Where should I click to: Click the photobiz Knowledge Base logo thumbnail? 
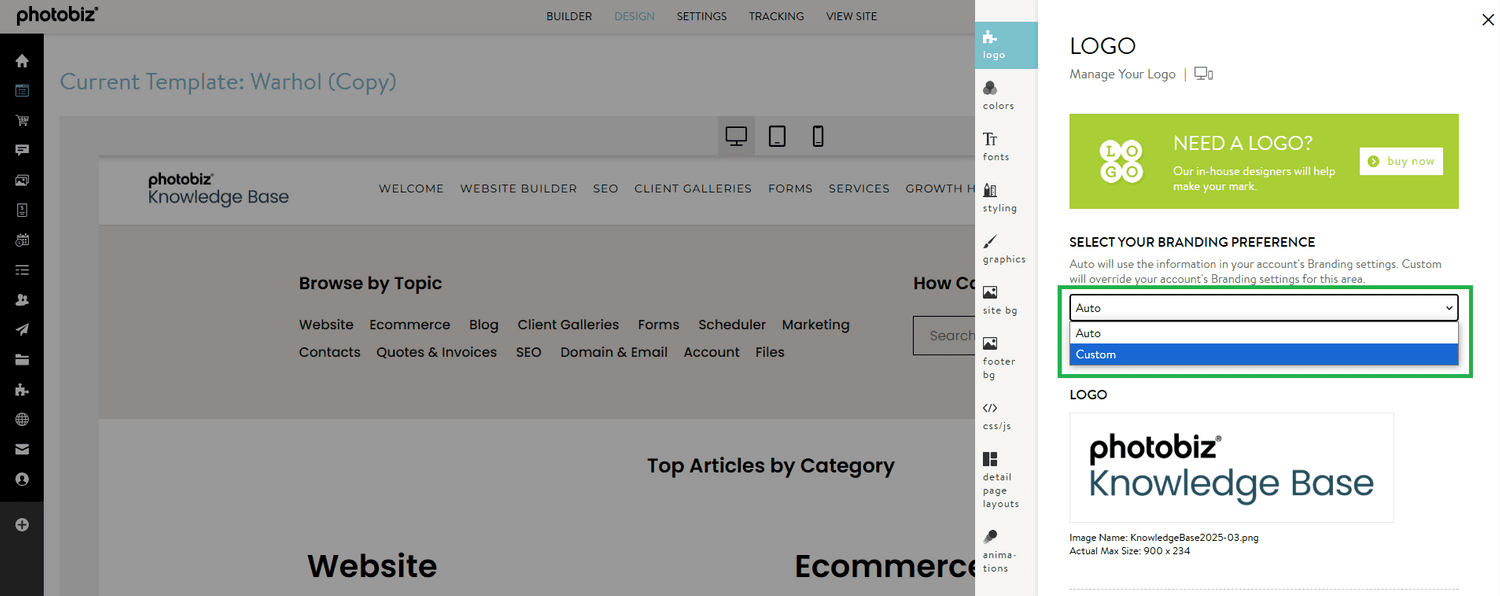[1231, 467]
